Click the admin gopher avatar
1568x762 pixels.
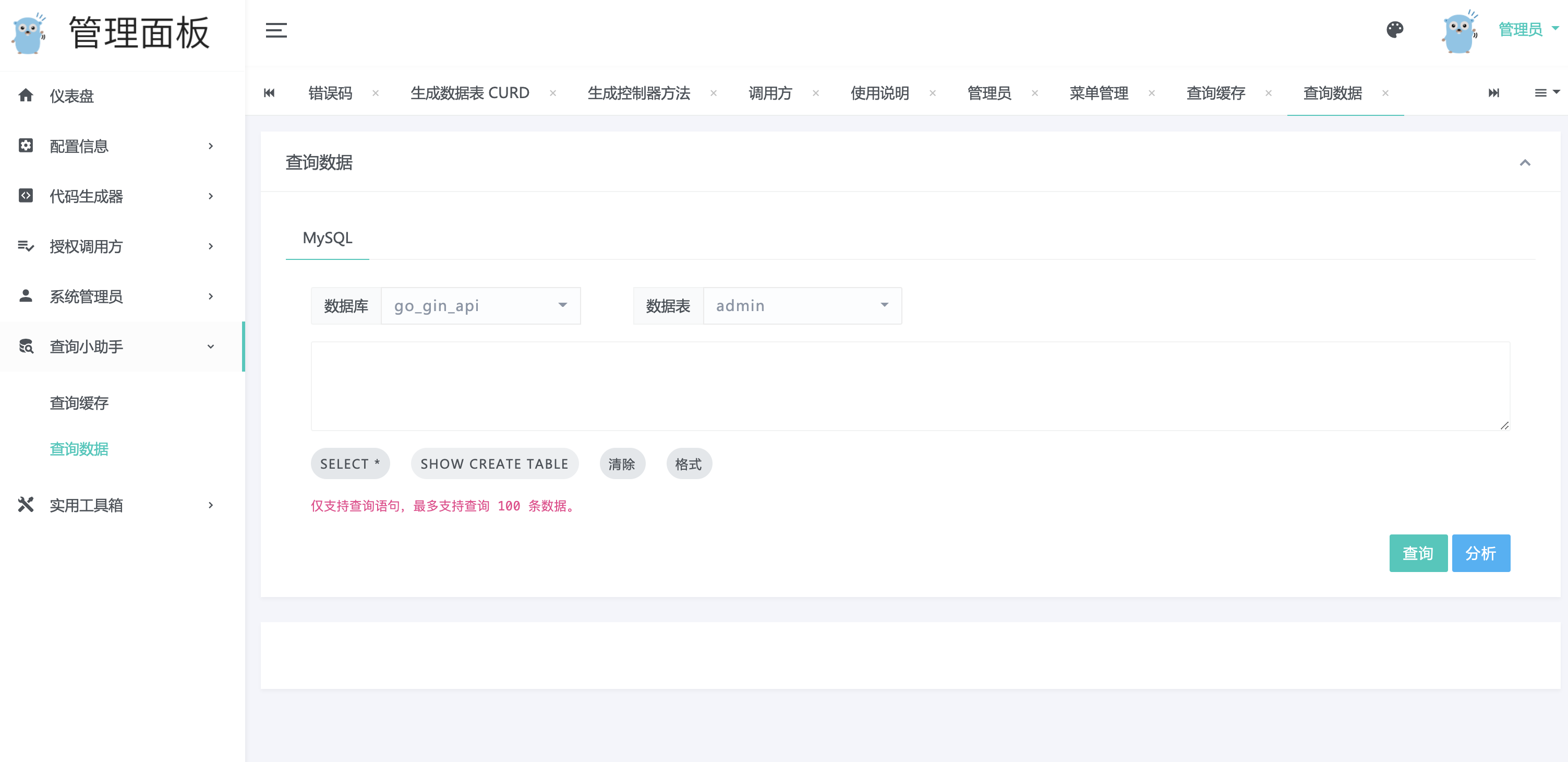(x=1459, y=32)
